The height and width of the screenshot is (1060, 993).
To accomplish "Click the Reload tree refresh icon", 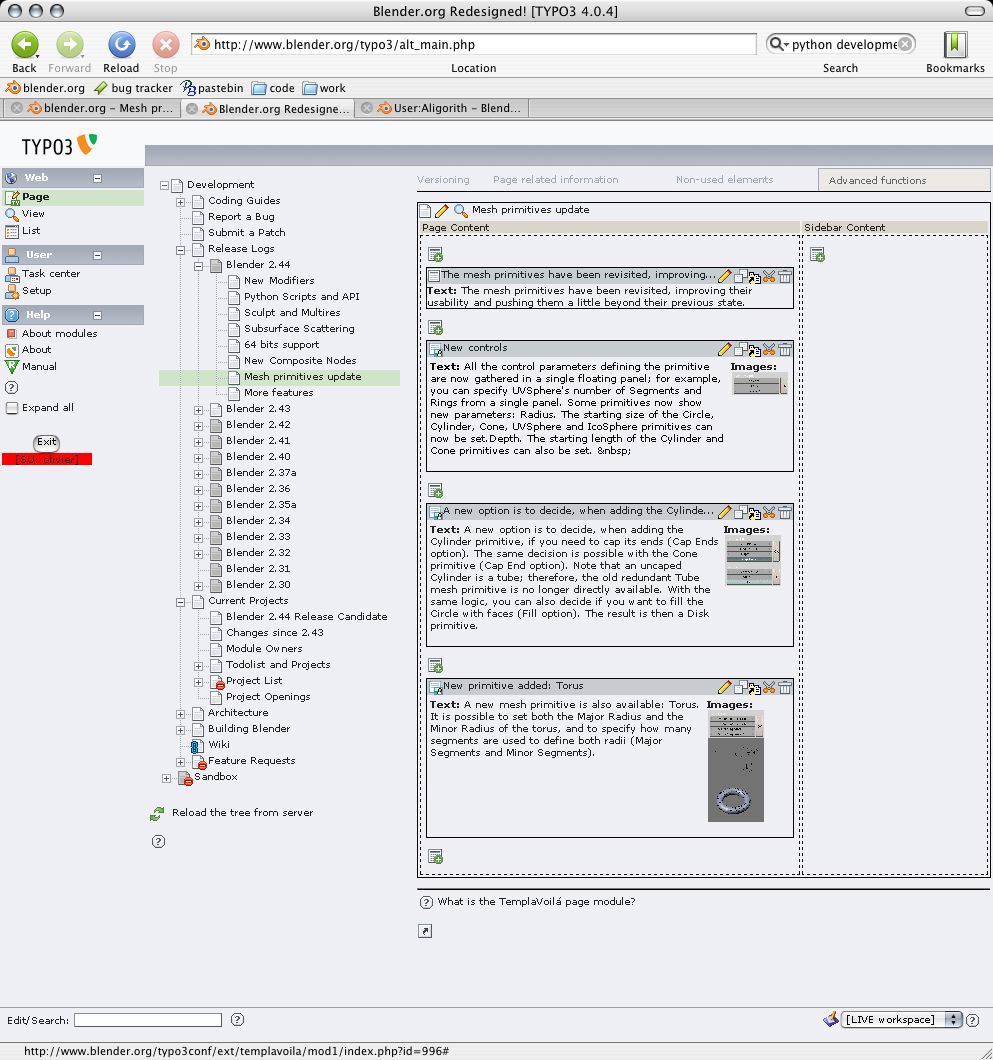I will [x=158, y=814].
